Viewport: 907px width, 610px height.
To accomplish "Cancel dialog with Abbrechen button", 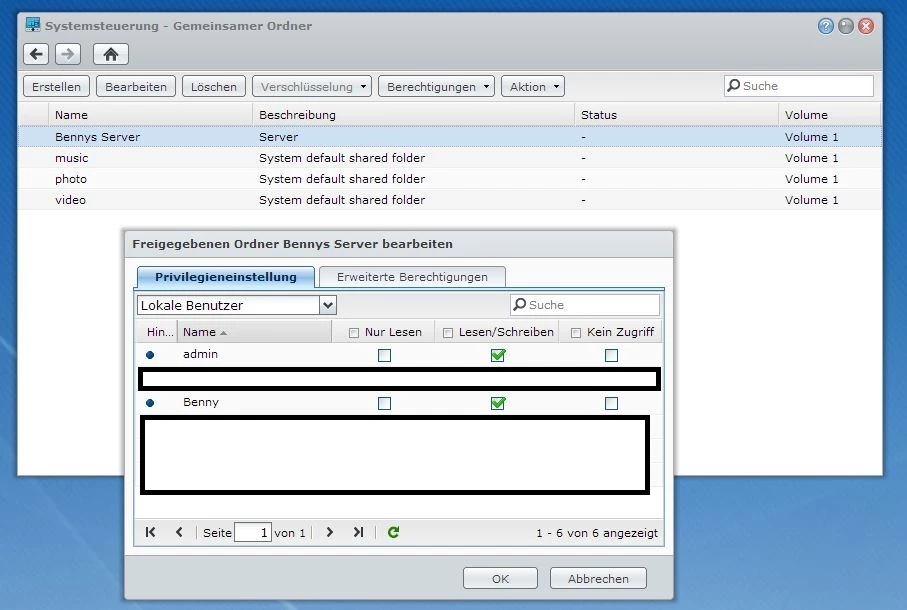I will tap(598, 578).
